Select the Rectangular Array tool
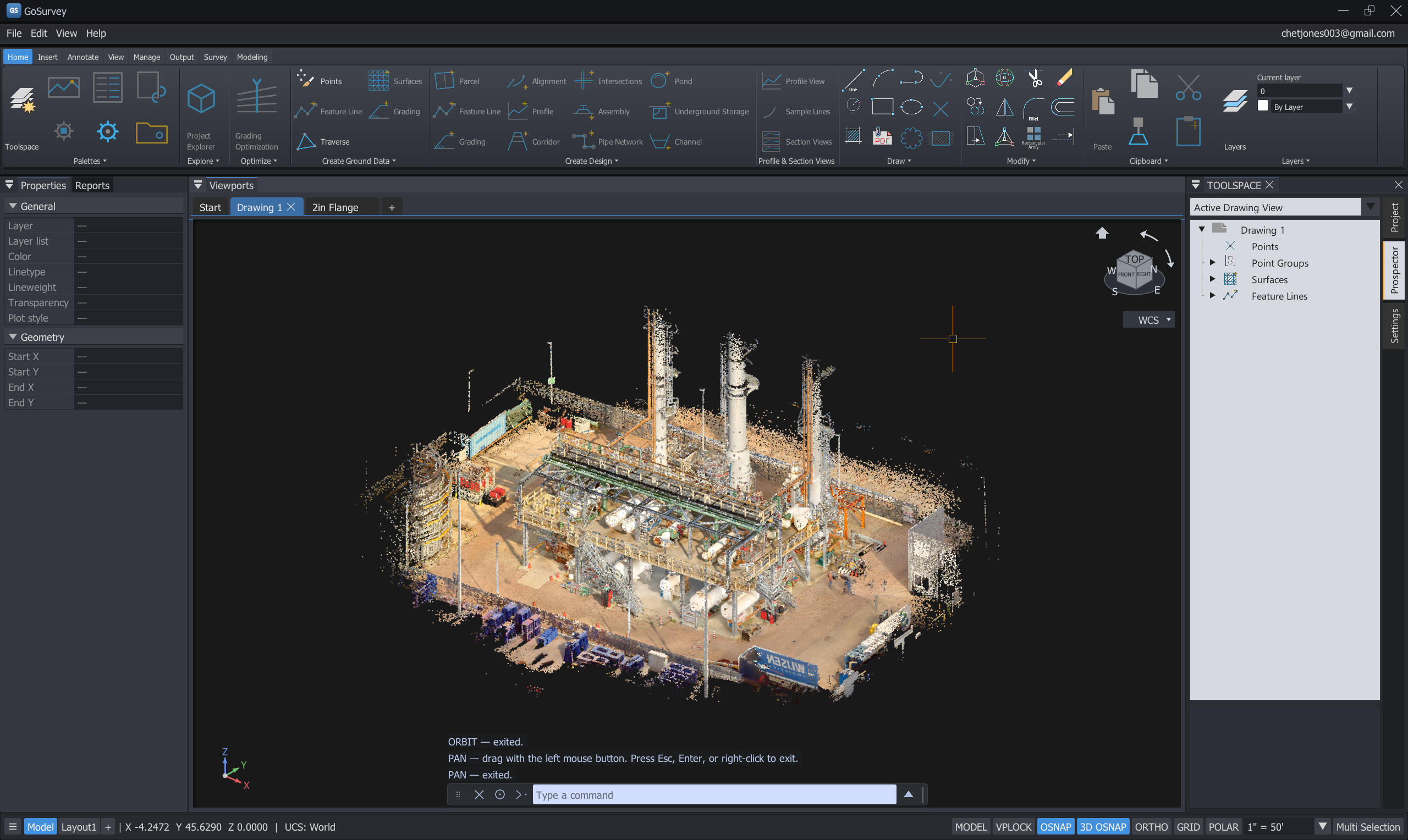1408x840 pixels. 1033,137
